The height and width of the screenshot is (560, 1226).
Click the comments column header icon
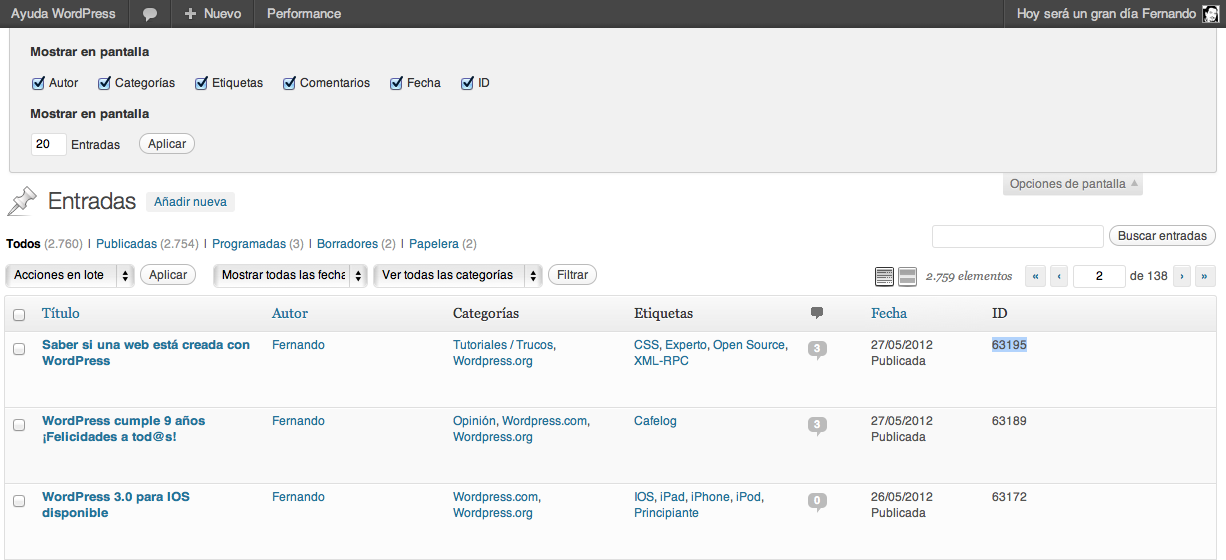click(x=817, y=313)
